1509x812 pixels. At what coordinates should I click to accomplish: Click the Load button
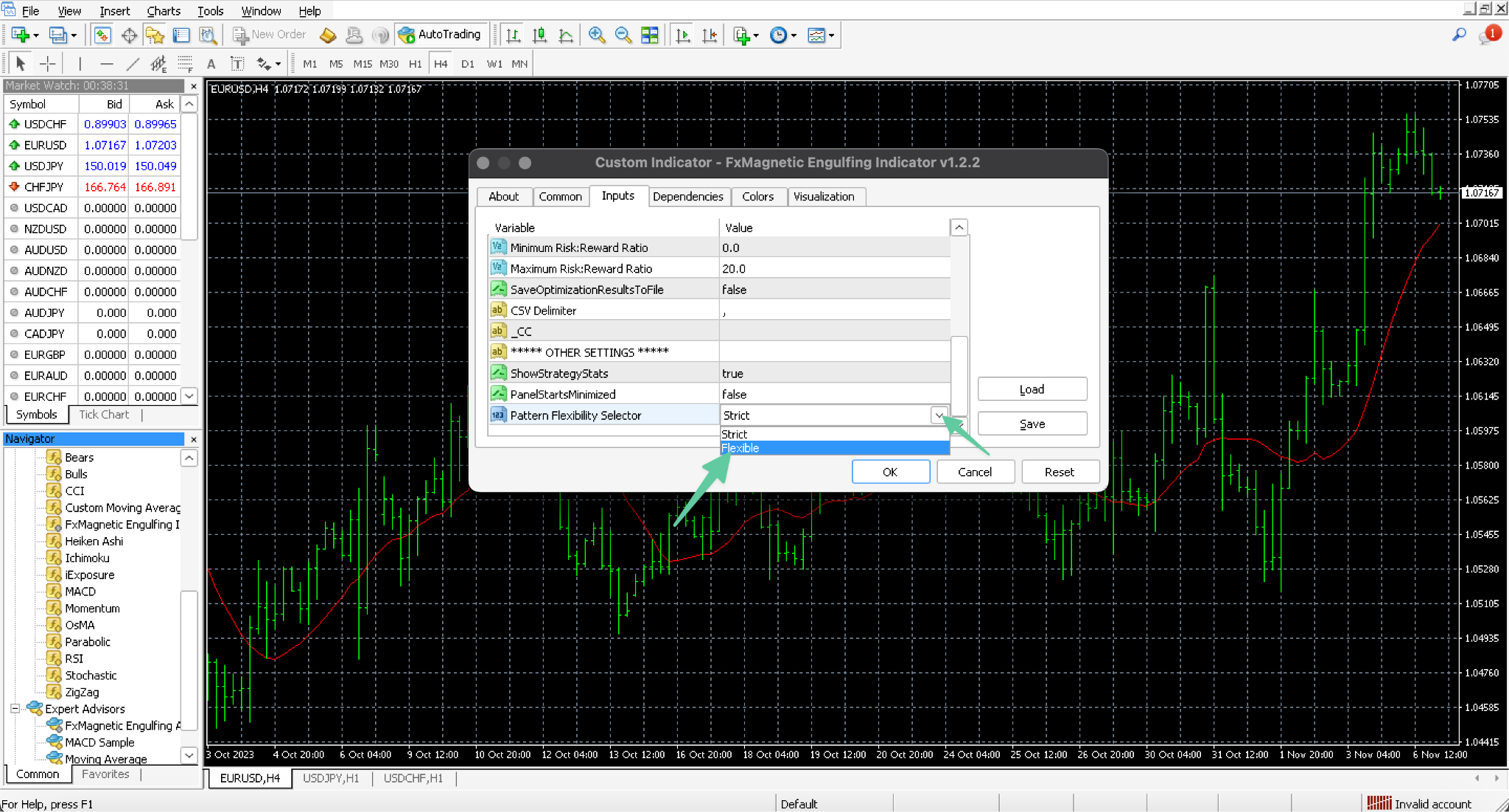coord(1032,389)
